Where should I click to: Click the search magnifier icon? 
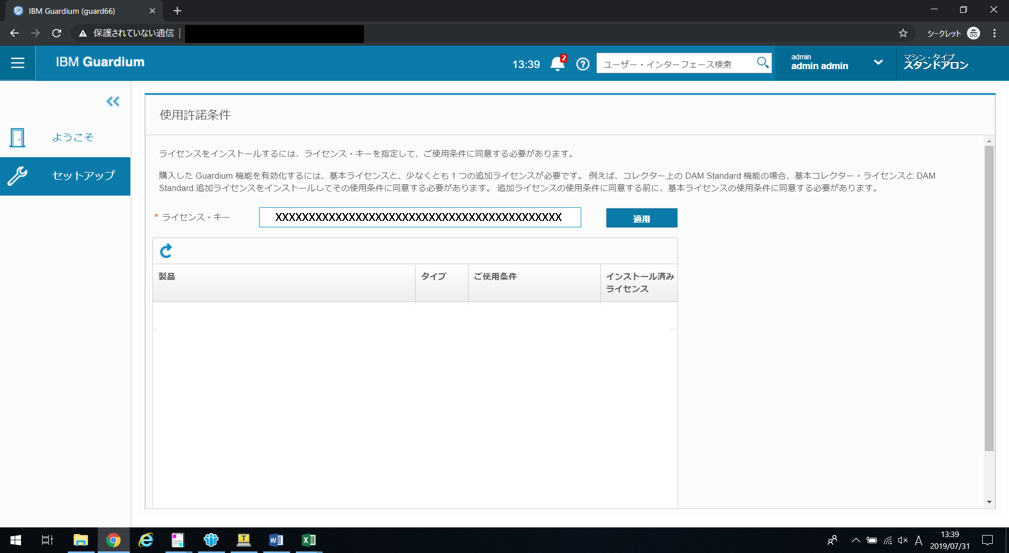(x=763, y=62)
